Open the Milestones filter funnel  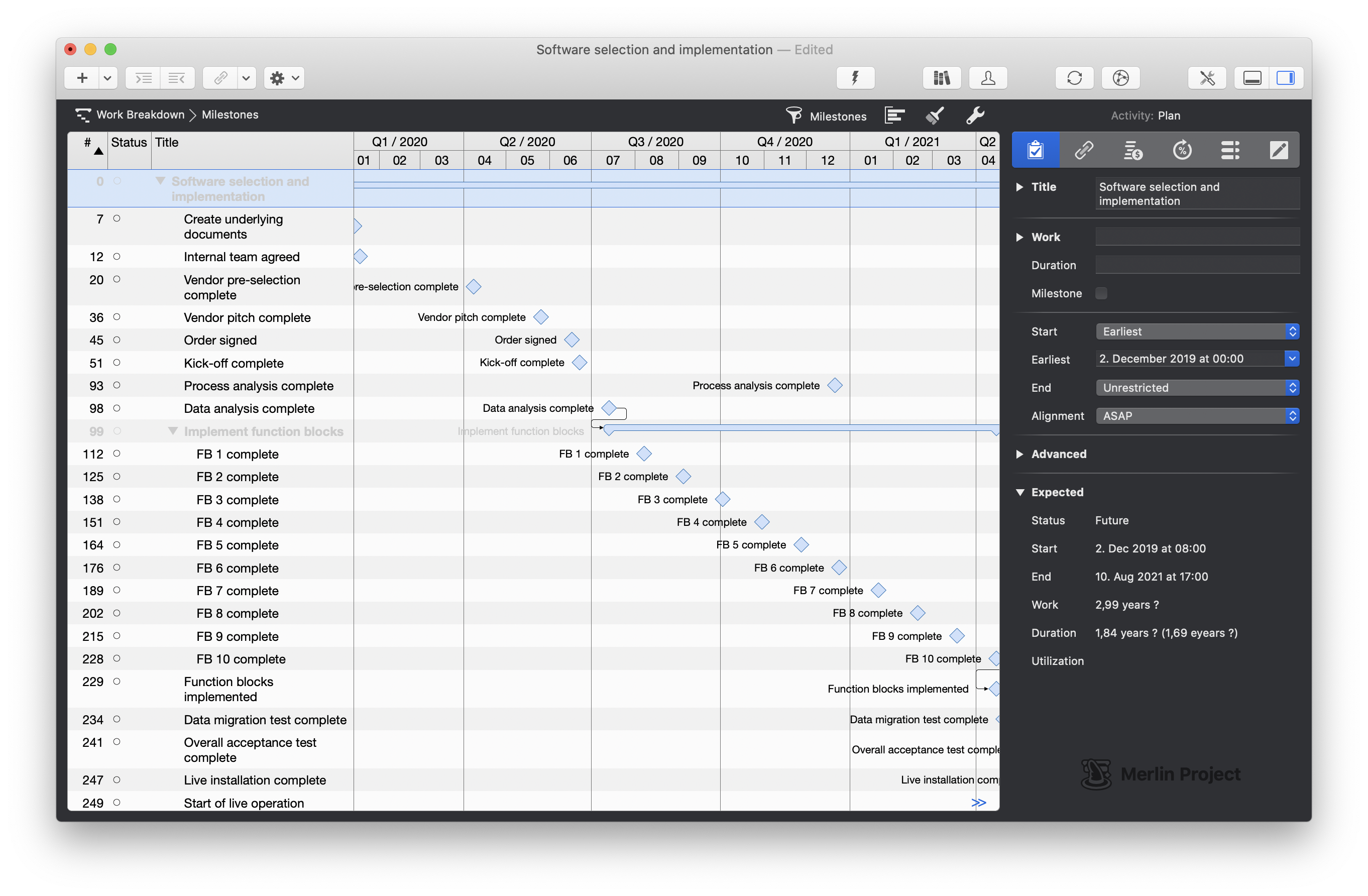794,116
